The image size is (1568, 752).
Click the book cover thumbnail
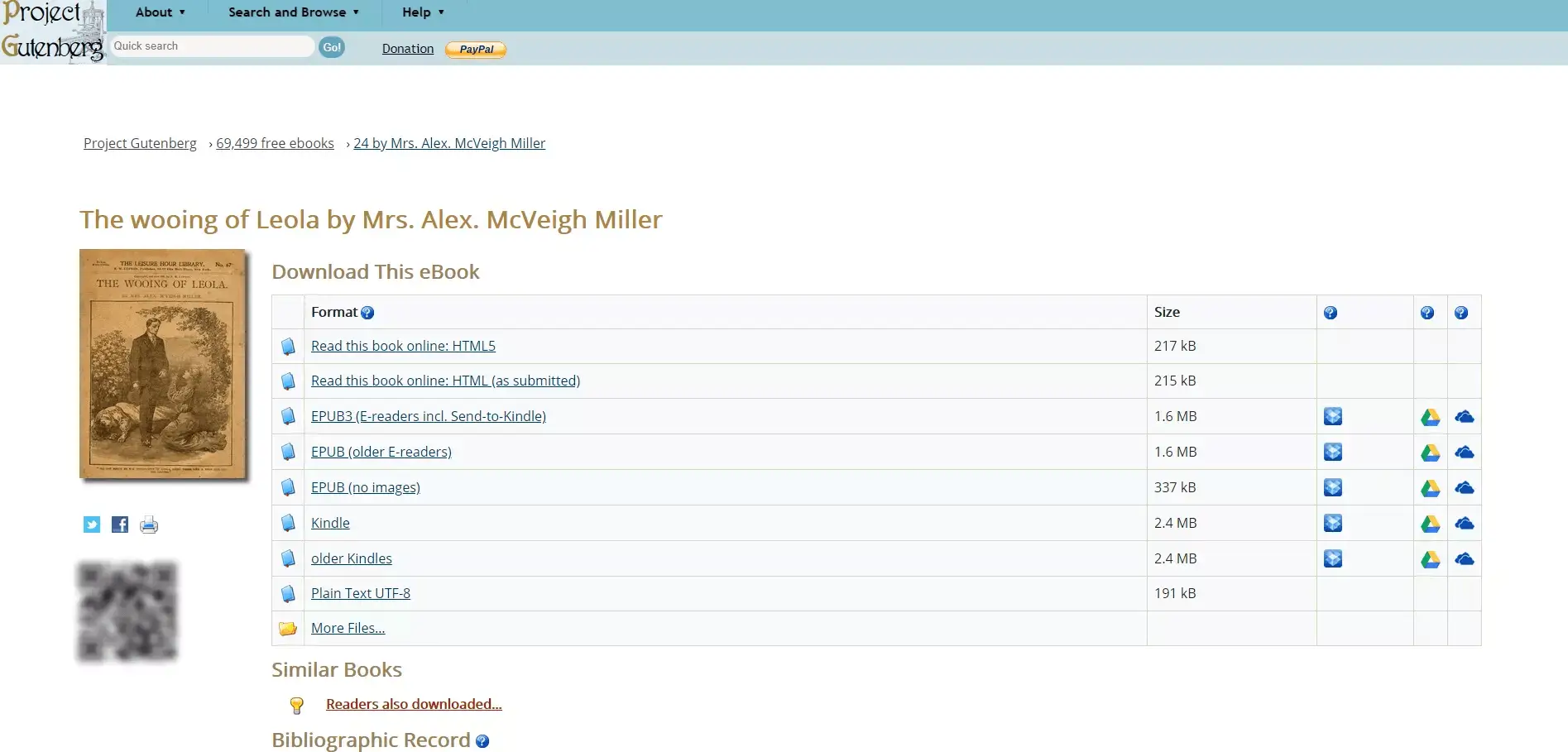click(x=163, y=364)
